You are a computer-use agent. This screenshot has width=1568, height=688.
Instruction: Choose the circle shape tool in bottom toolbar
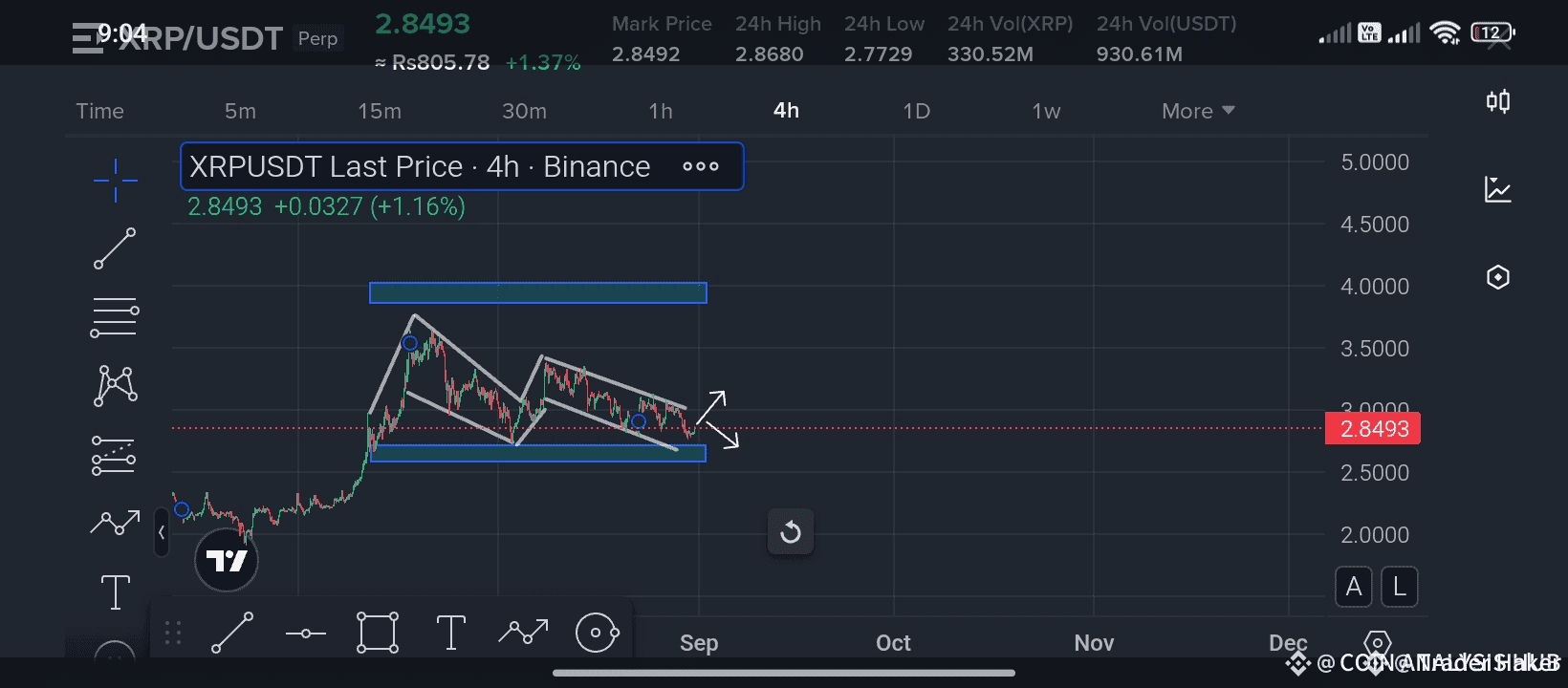(x=598, y=633)
